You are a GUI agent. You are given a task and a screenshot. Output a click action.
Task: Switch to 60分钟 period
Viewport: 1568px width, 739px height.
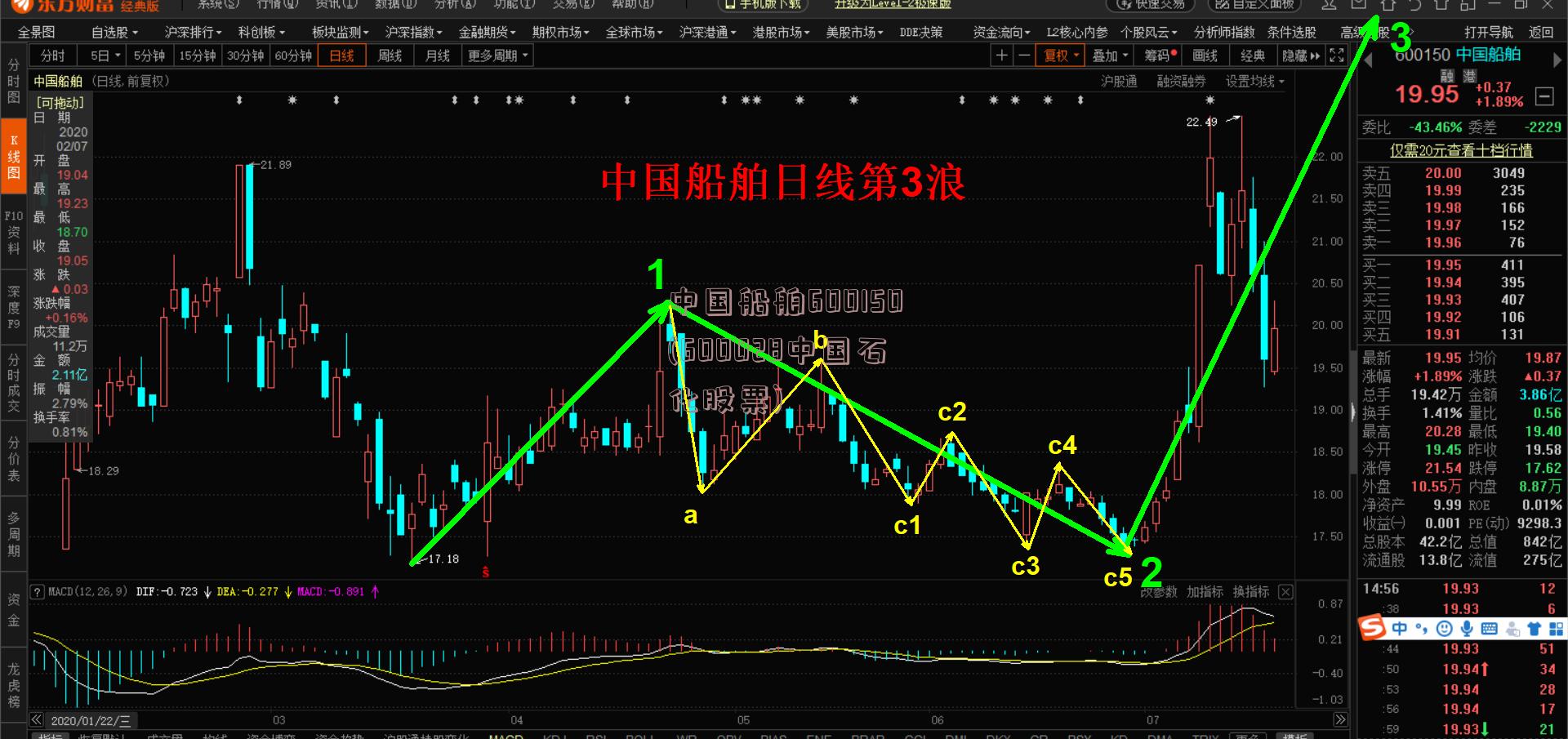(293, 56)
